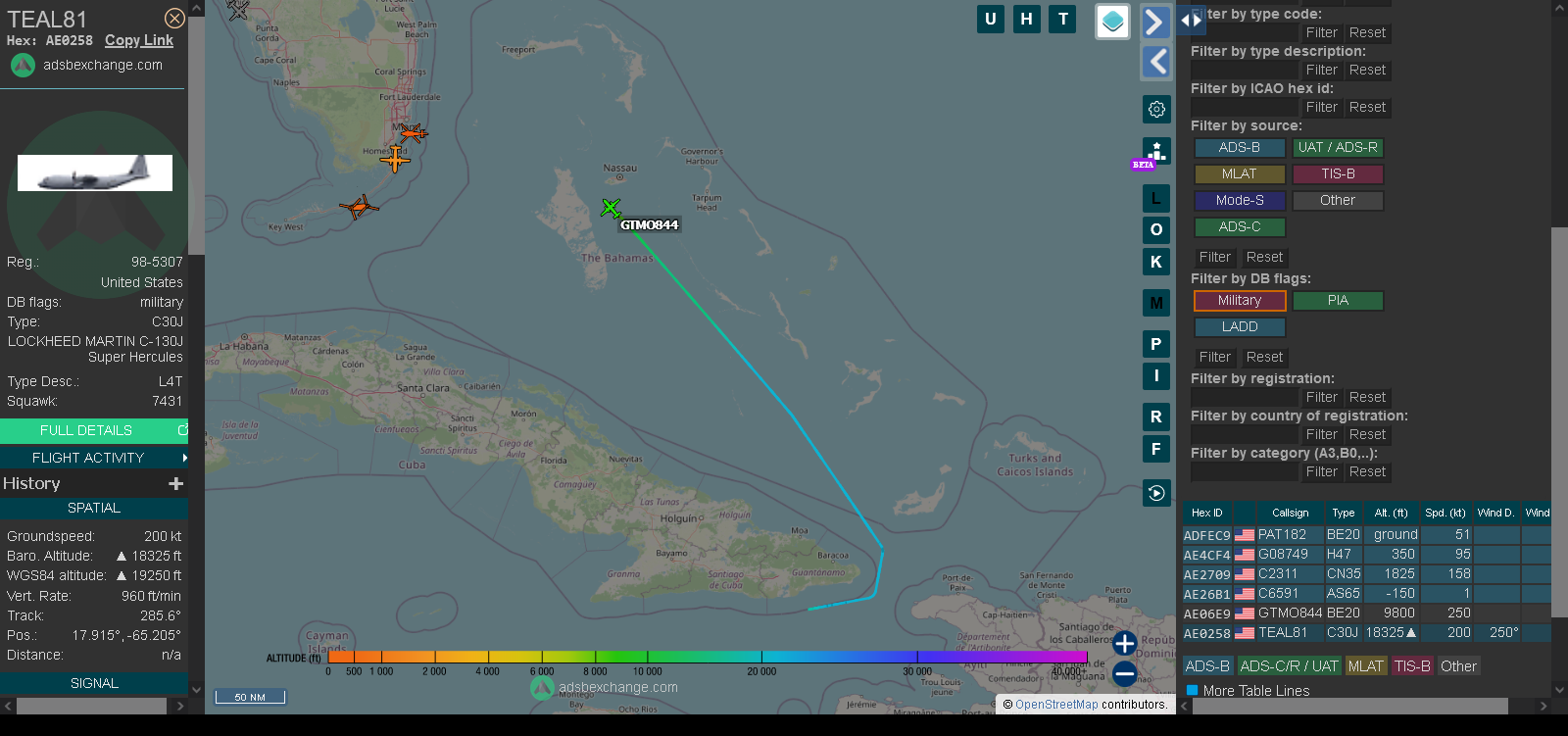1568x736 pixels.
Task: Expand the History section plus
Action: pyautogui.click(x=176, y=483)
